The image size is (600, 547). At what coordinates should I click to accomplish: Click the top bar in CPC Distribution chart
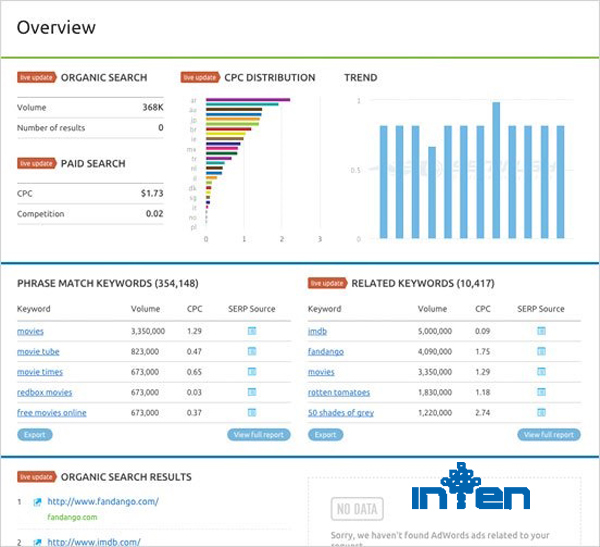248,100
